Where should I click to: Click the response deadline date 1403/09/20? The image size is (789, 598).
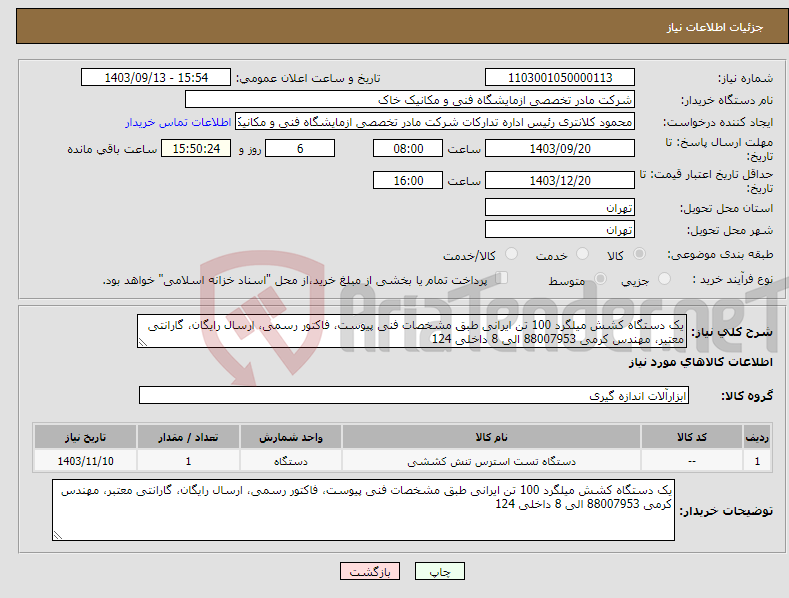pyautogui.click(x=560, y=148)
